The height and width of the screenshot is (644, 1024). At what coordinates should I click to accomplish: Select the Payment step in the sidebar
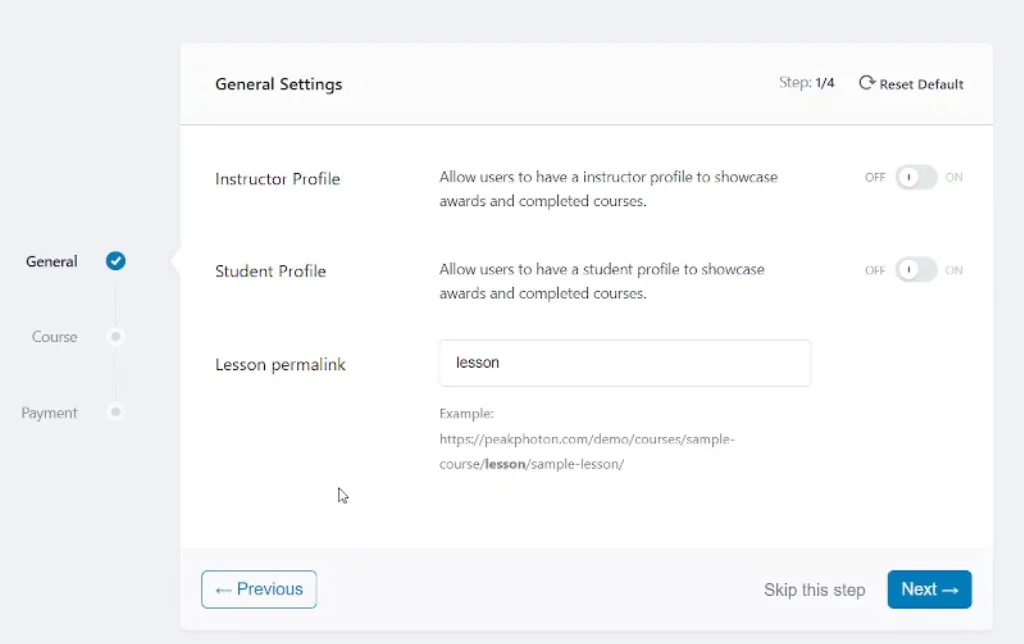(x=49, y=413)
